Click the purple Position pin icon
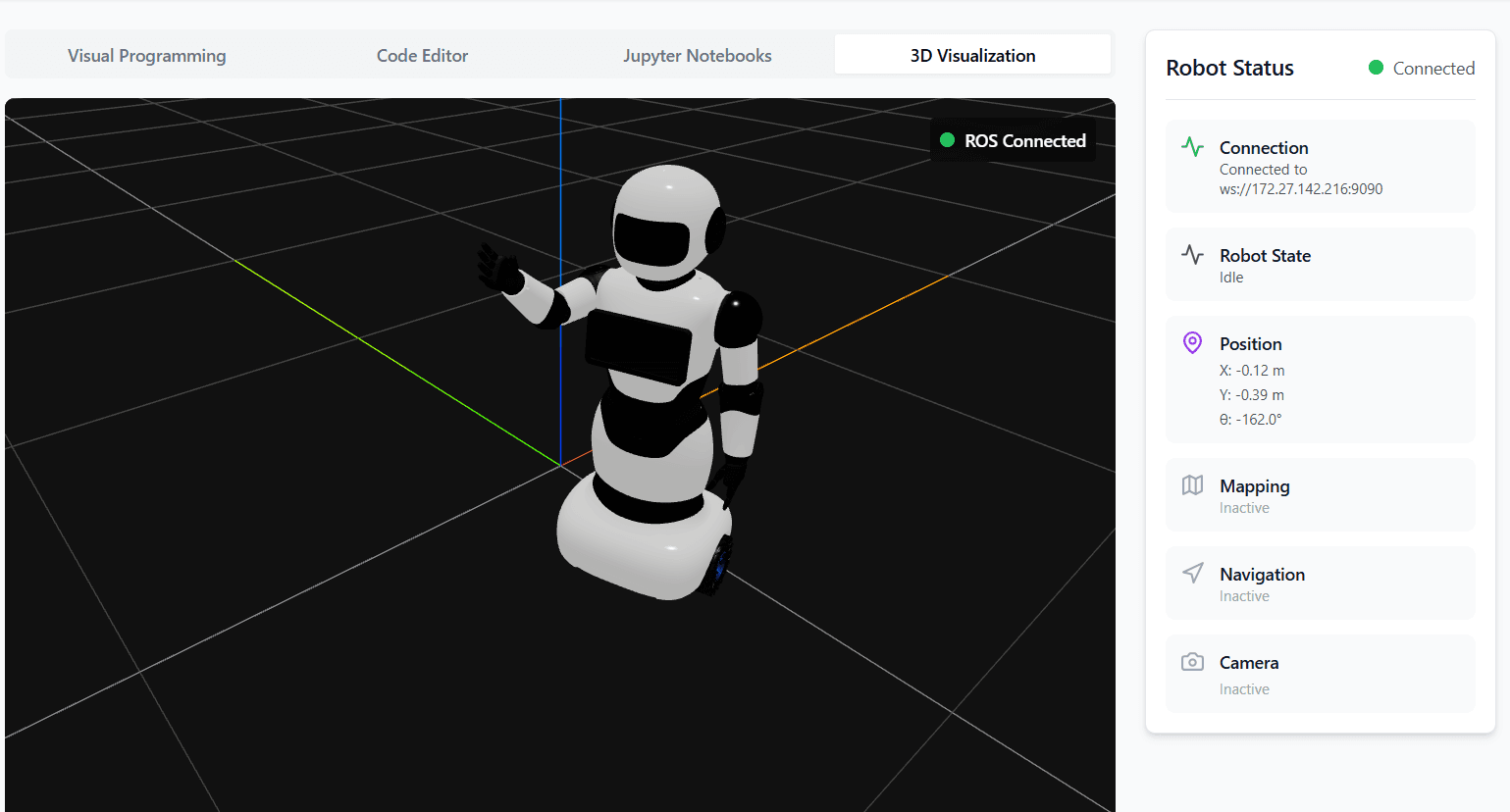The image size is (1510, 812). click(x=1192, y=342)
